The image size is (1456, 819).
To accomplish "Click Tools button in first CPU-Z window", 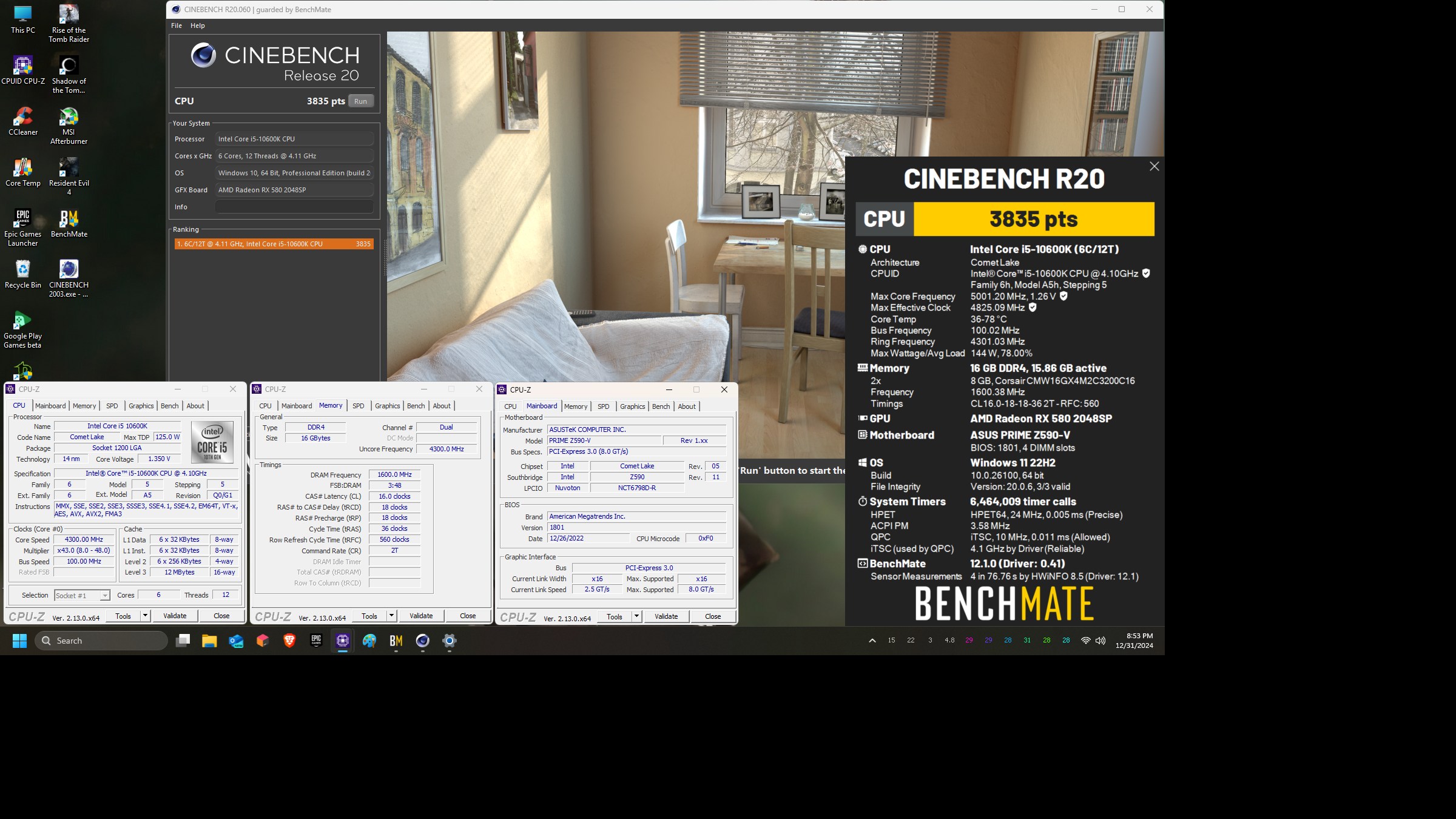I will 123,616.
